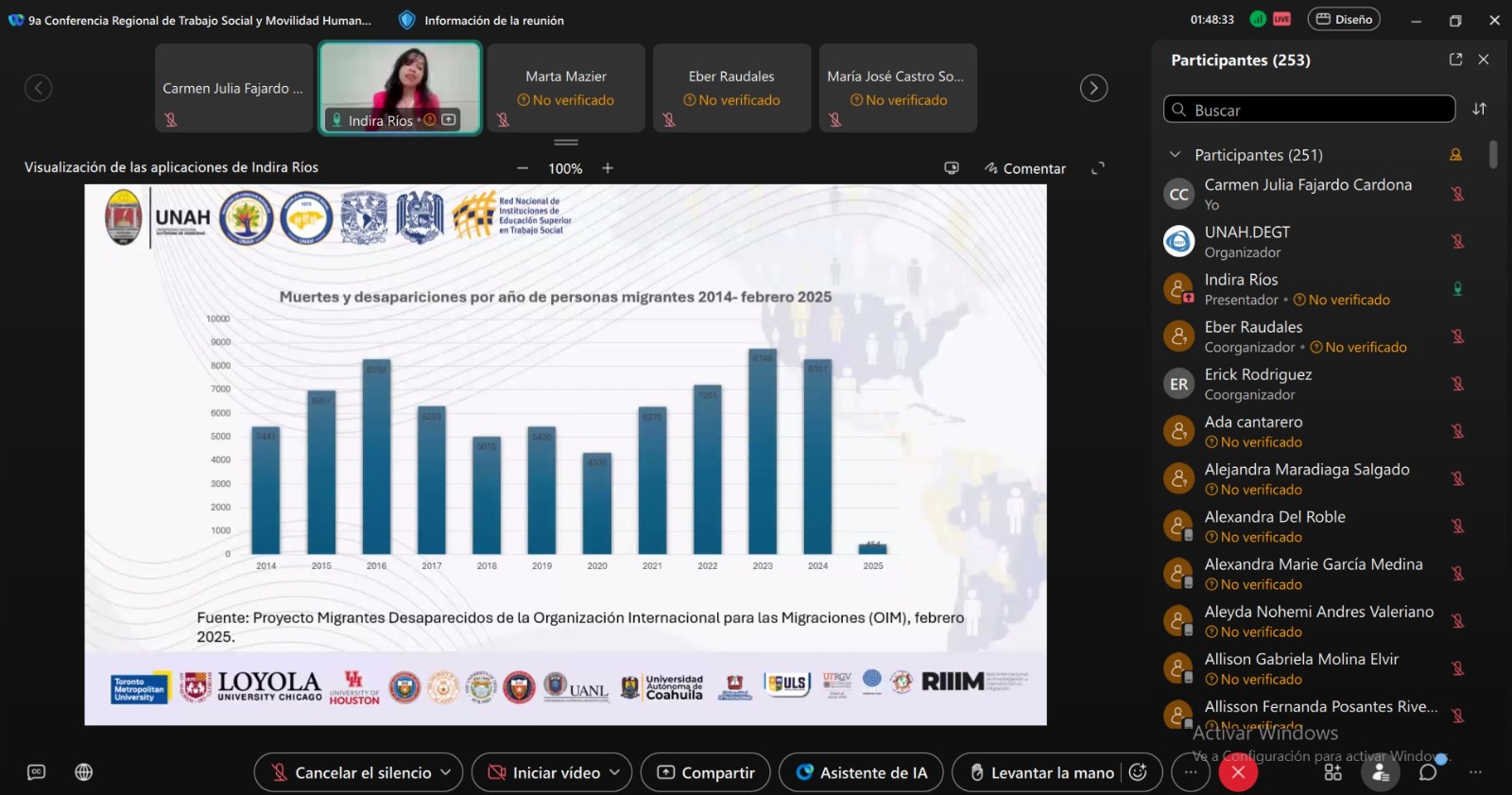Click the green network statistics icon

[1257, 19]
